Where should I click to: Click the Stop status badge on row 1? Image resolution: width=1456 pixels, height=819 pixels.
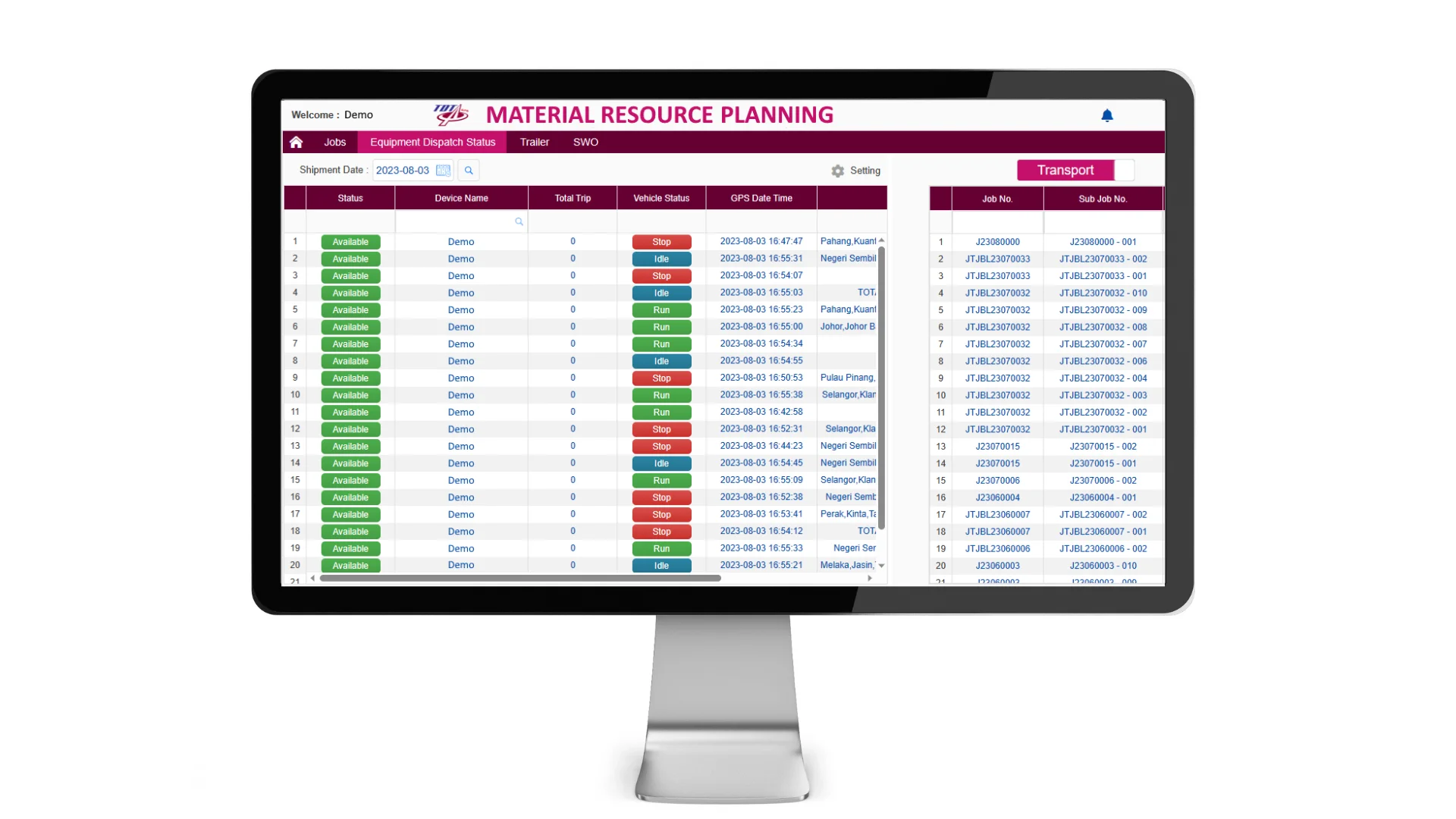[x=661, y=241]
